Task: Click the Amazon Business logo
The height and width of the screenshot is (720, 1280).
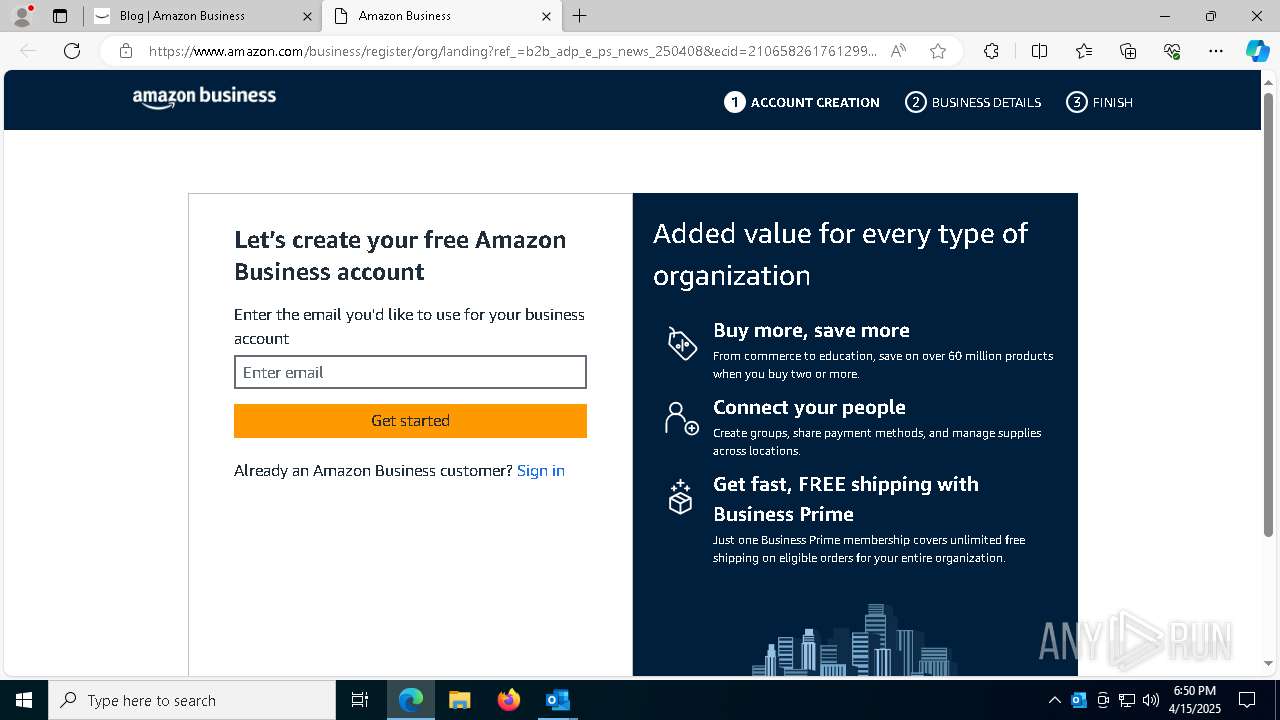Action: click(204, 97)
